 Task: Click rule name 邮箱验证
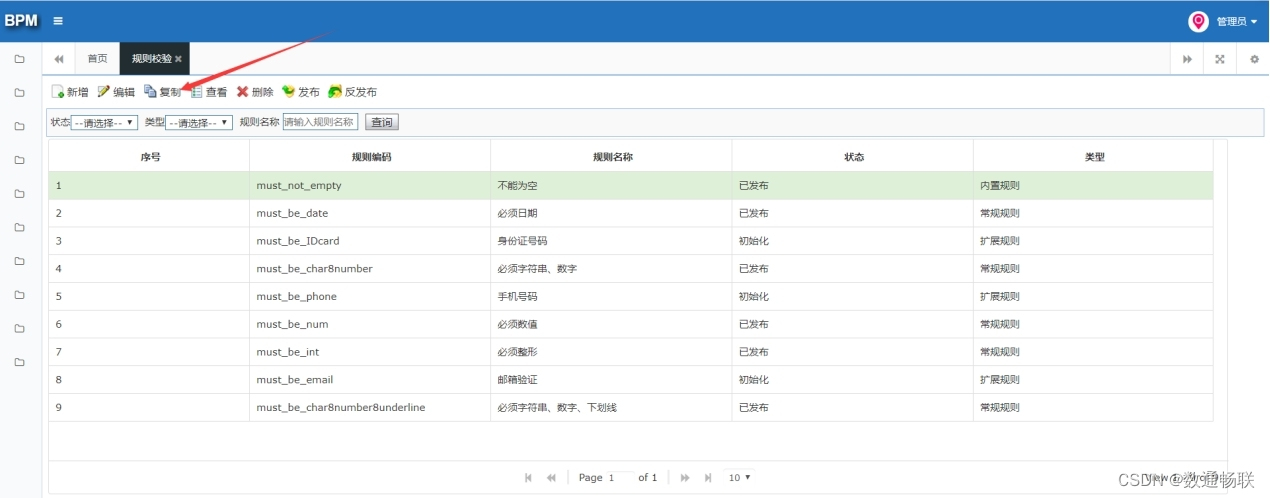click(x=517, y=380)
